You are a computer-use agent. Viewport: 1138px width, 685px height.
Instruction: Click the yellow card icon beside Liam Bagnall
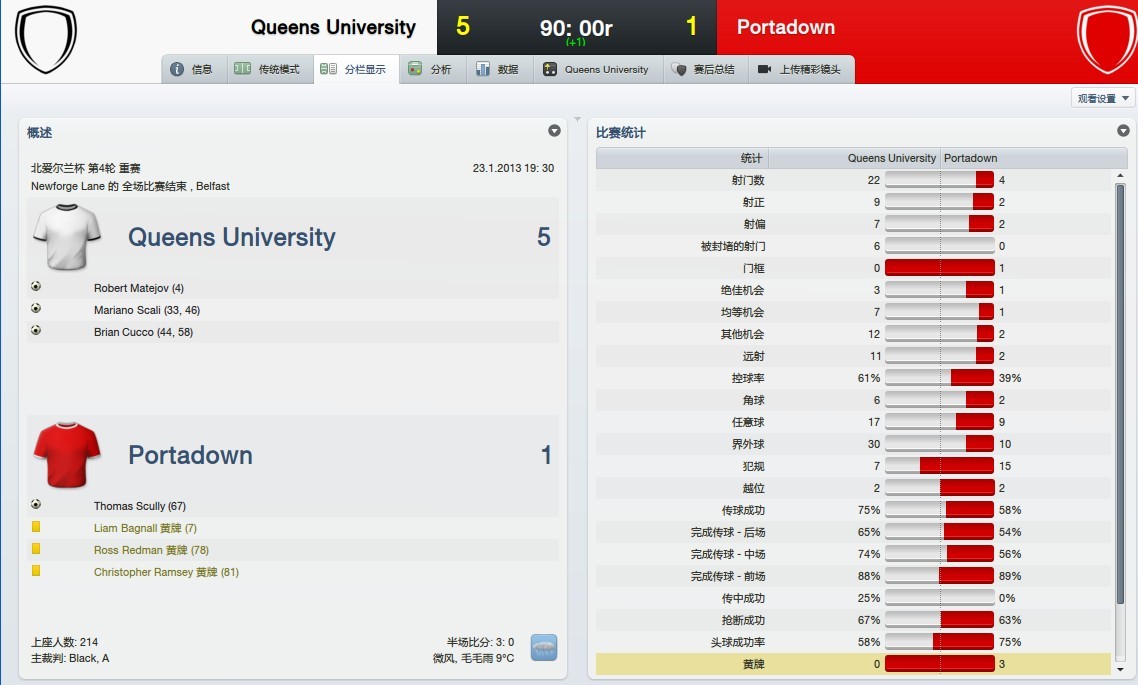point(37,528)
